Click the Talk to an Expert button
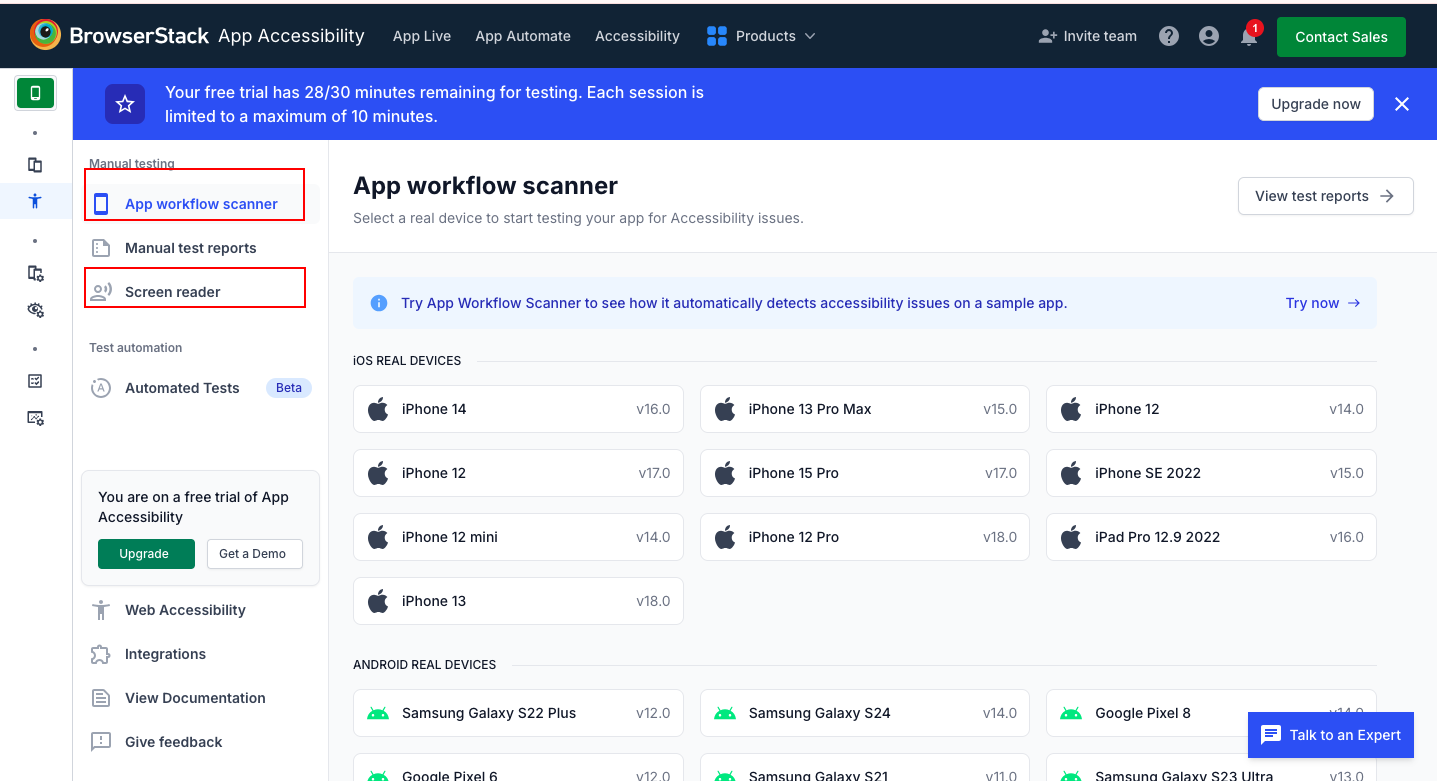Viewport: 1437px width, 781px height. tap(1331, 735)
